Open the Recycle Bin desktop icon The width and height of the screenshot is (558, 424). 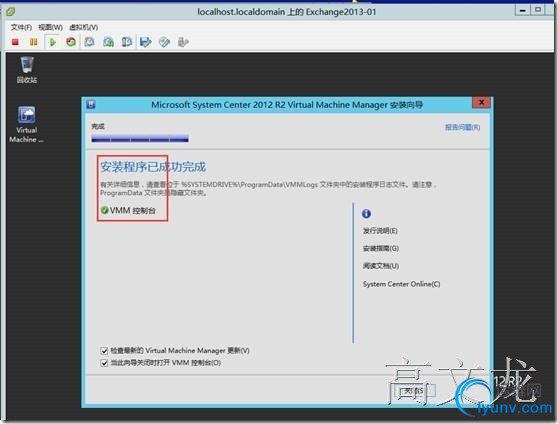tap(27, 70)
